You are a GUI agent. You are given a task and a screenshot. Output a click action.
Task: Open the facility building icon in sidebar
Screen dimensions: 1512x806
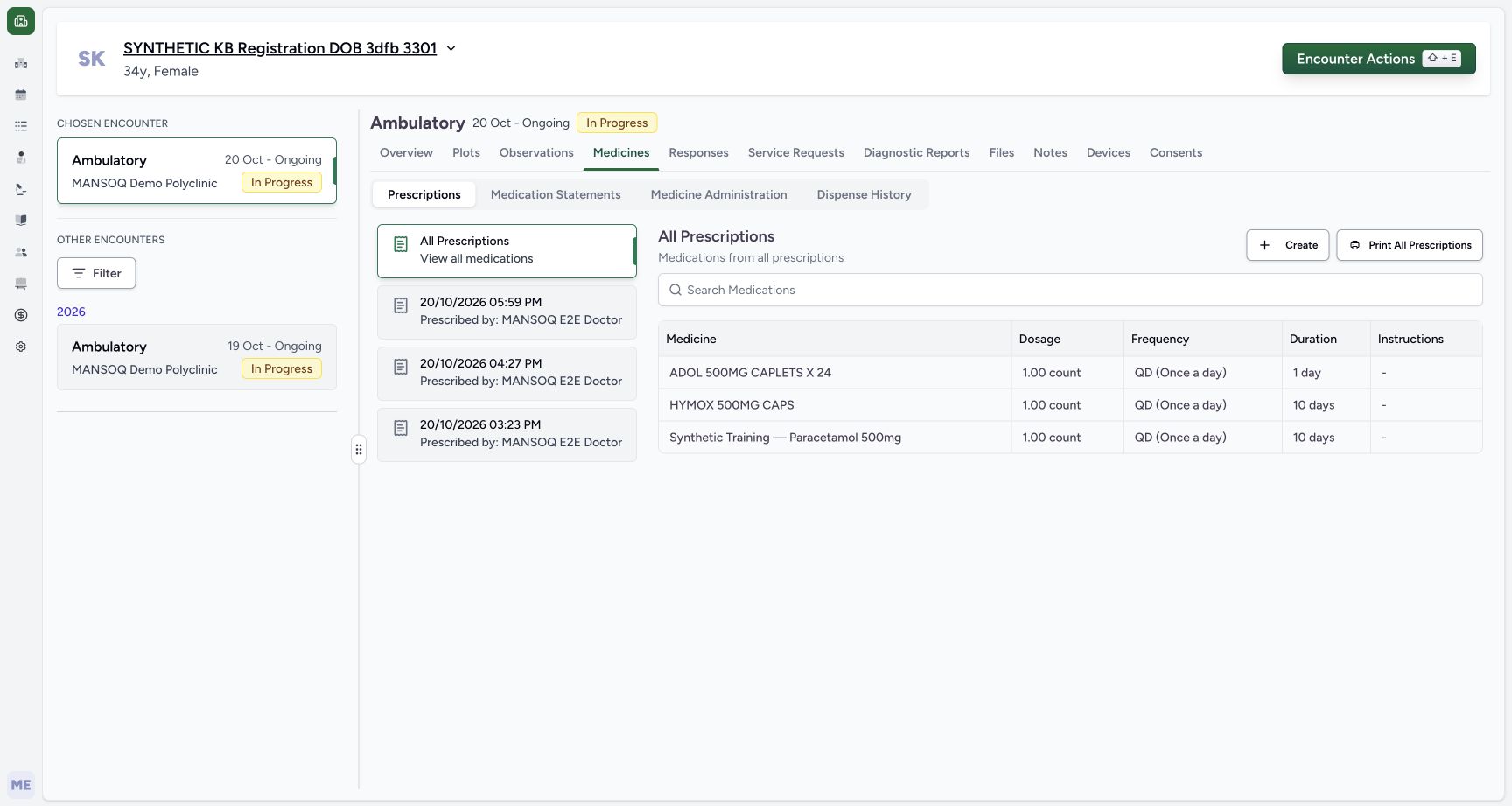(x=21, y=63)
